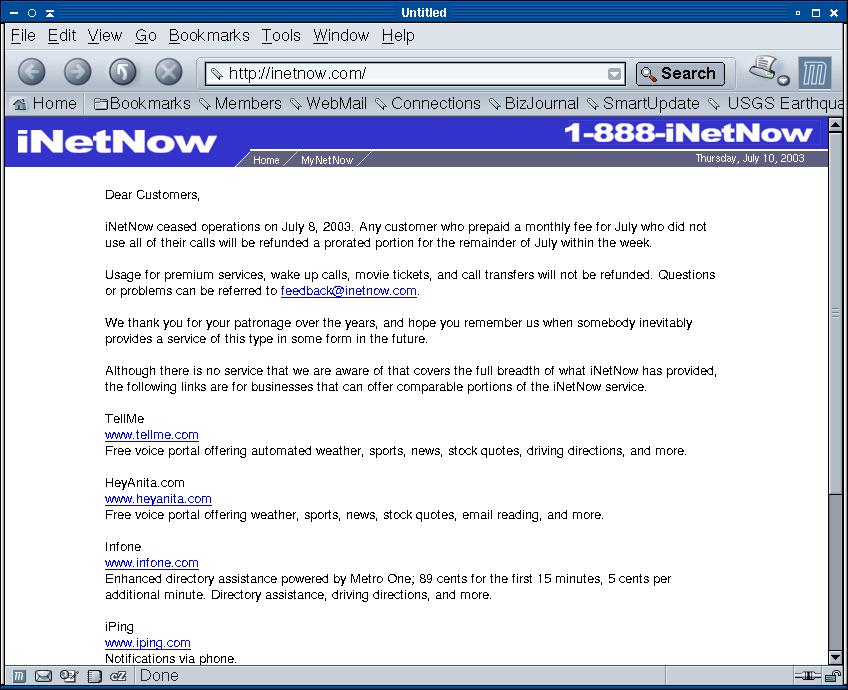Go back with the Back arrow button
Screen dimensions: 848x690
[32, 72]
